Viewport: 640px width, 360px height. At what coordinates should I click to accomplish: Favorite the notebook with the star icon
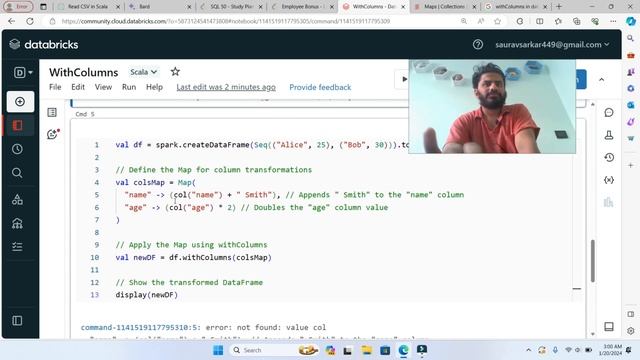coord(175,72)
